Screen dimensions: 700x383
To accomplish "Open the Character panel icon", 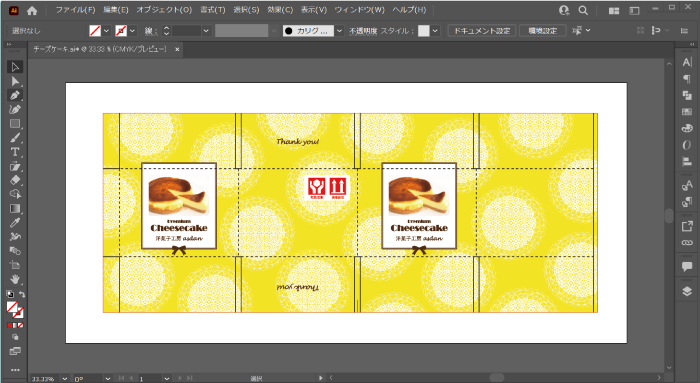I will point(687,62).
